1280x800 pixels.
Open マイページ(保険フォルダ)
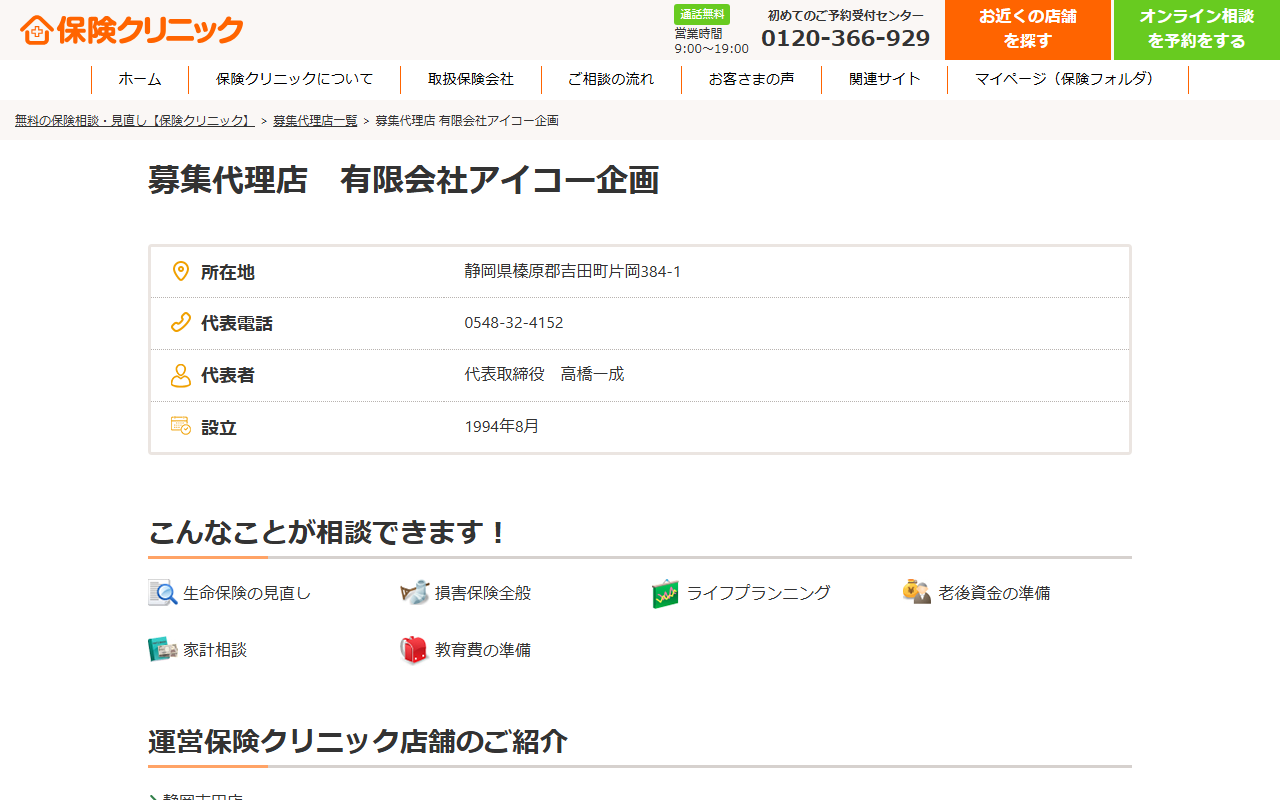pyautogui.click(x=1068, y=79)
